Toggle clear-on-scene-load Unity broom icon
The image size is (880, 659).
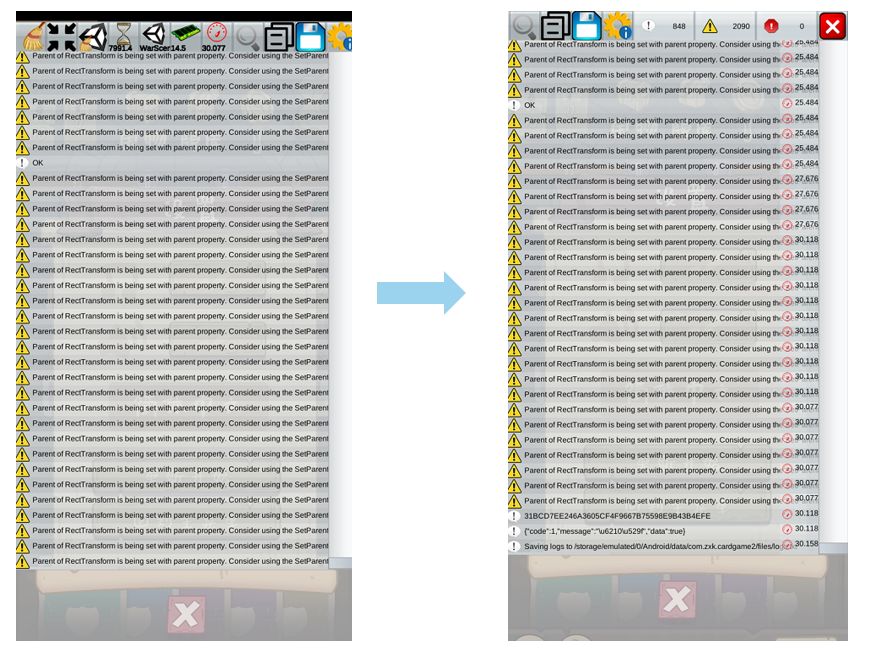click(93, 37)
